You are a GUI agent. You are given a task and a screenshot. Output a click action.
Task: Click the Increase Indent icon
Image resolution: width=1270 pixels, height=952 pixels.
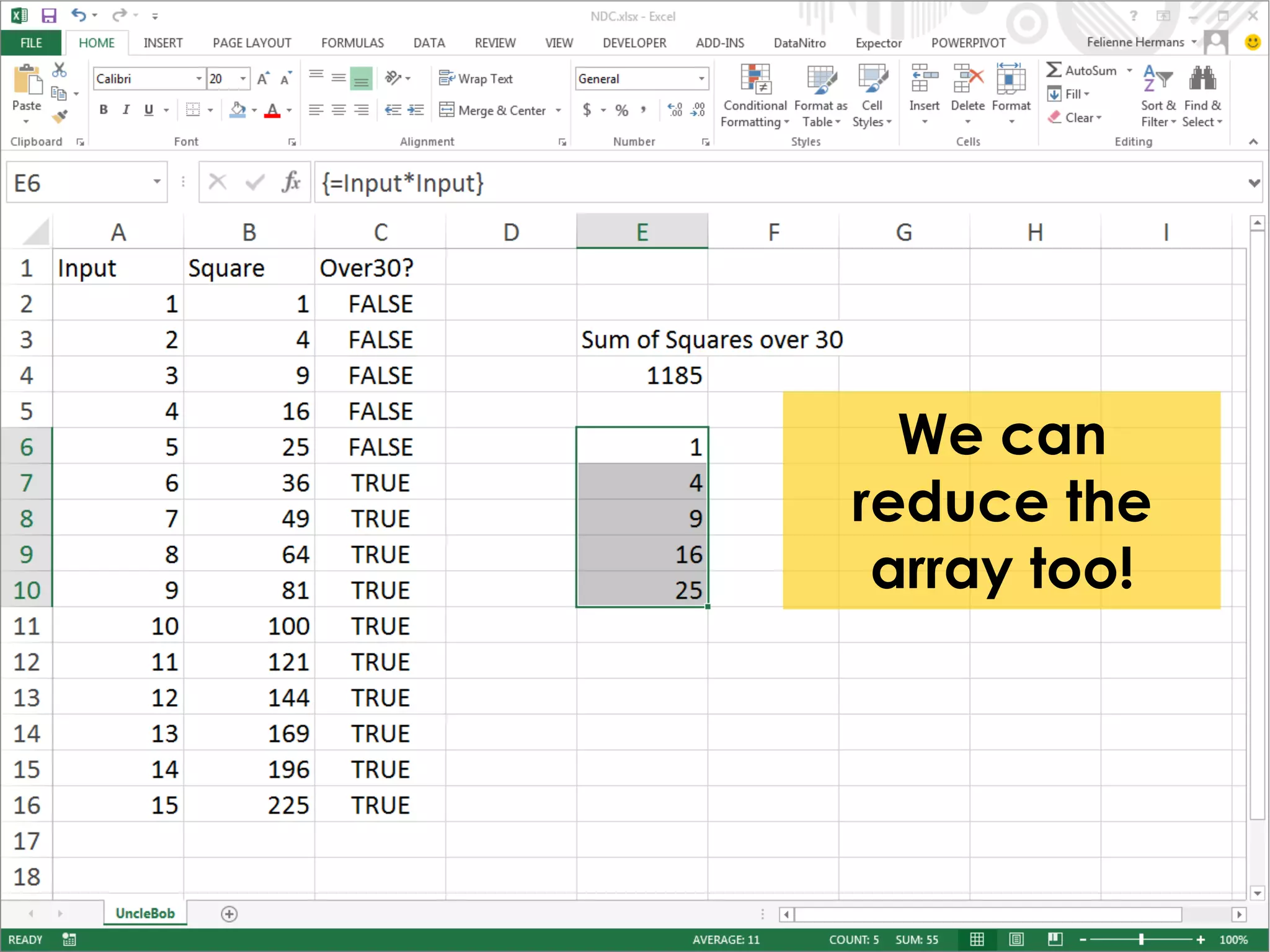(x=415, y=110)
